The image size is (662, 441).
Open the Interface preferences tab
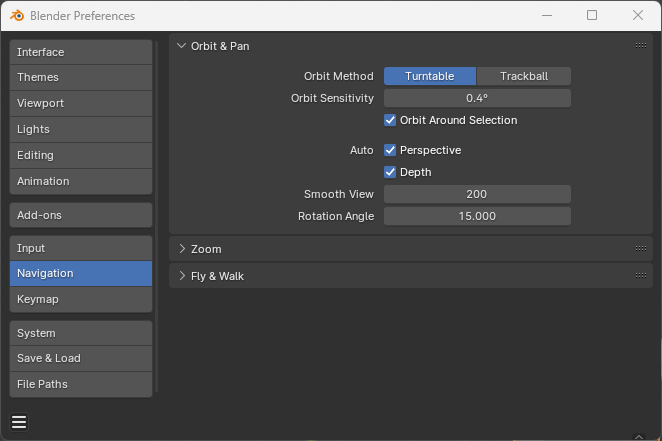(81, 52)
